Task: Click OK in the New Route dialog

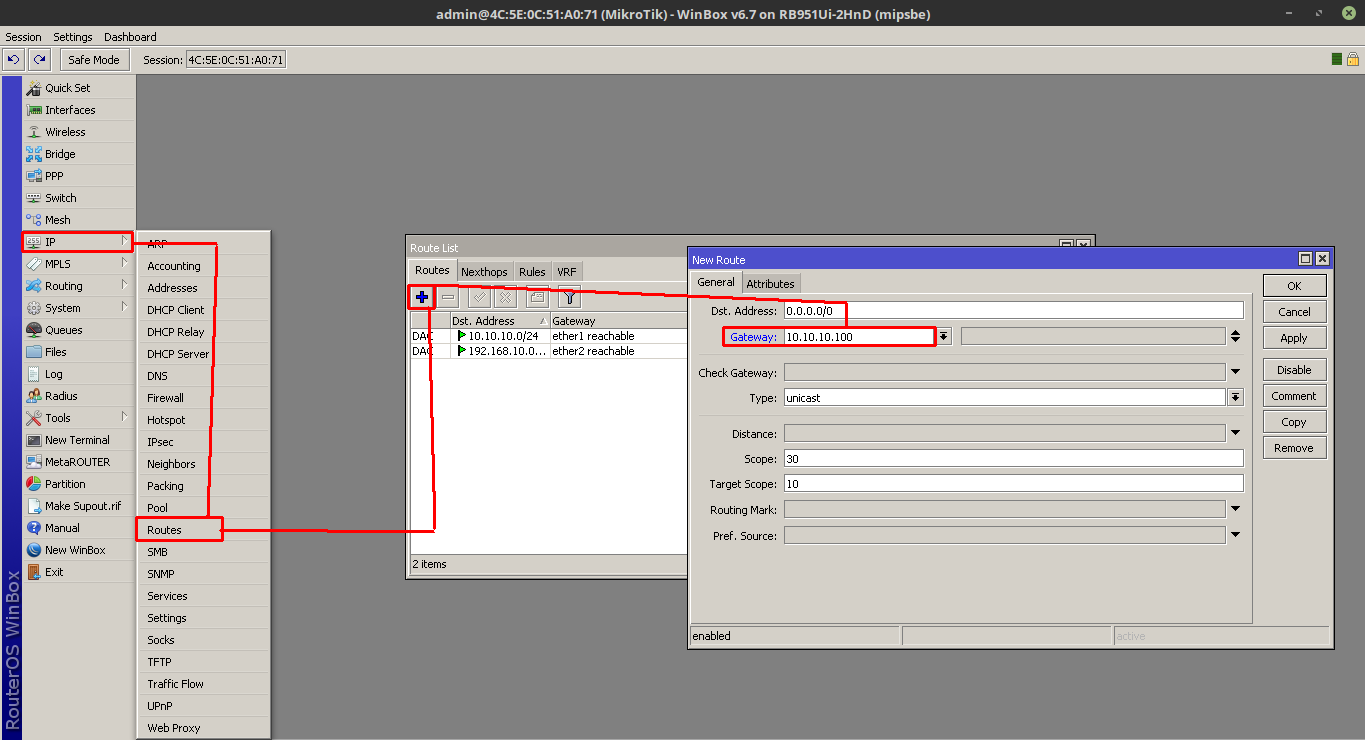Action: click(x=1294, y=286)
